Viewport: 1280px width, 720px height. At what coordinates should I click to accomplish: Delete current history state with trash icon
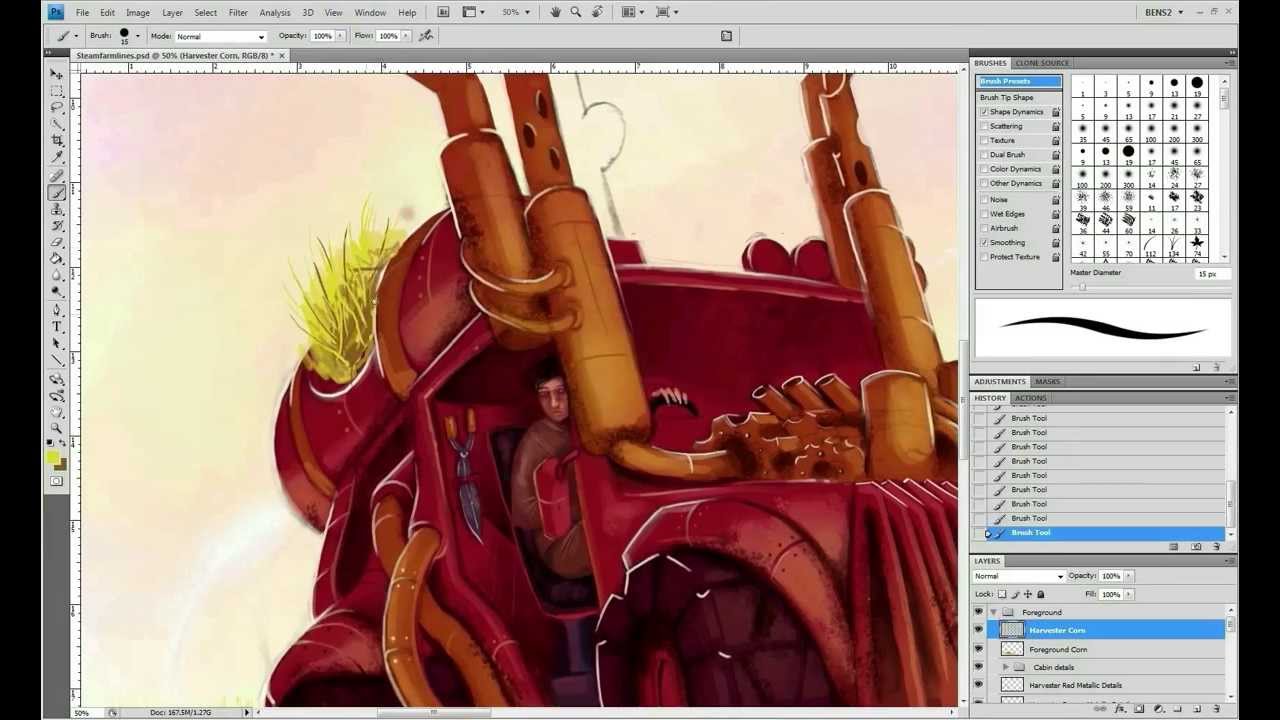[1217, 547]
